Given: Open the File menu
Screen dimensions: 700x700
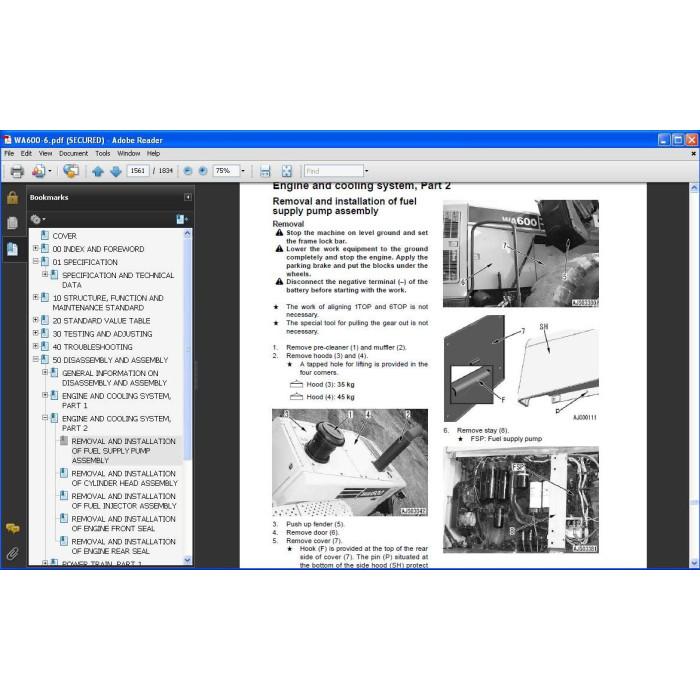Looking at the screenshot, I should pyautogui.click(x=9, y=153).
